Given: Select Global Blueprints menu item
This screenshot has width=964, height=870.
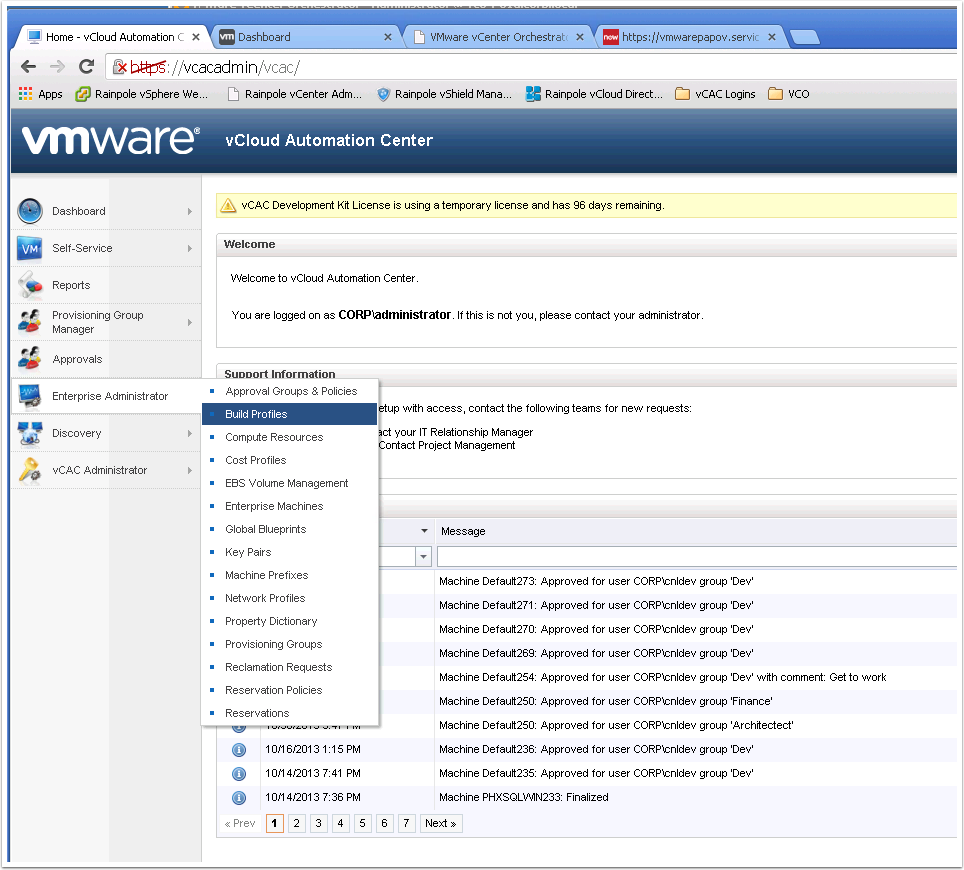Looking at the screenshot, I should (290, 529).
